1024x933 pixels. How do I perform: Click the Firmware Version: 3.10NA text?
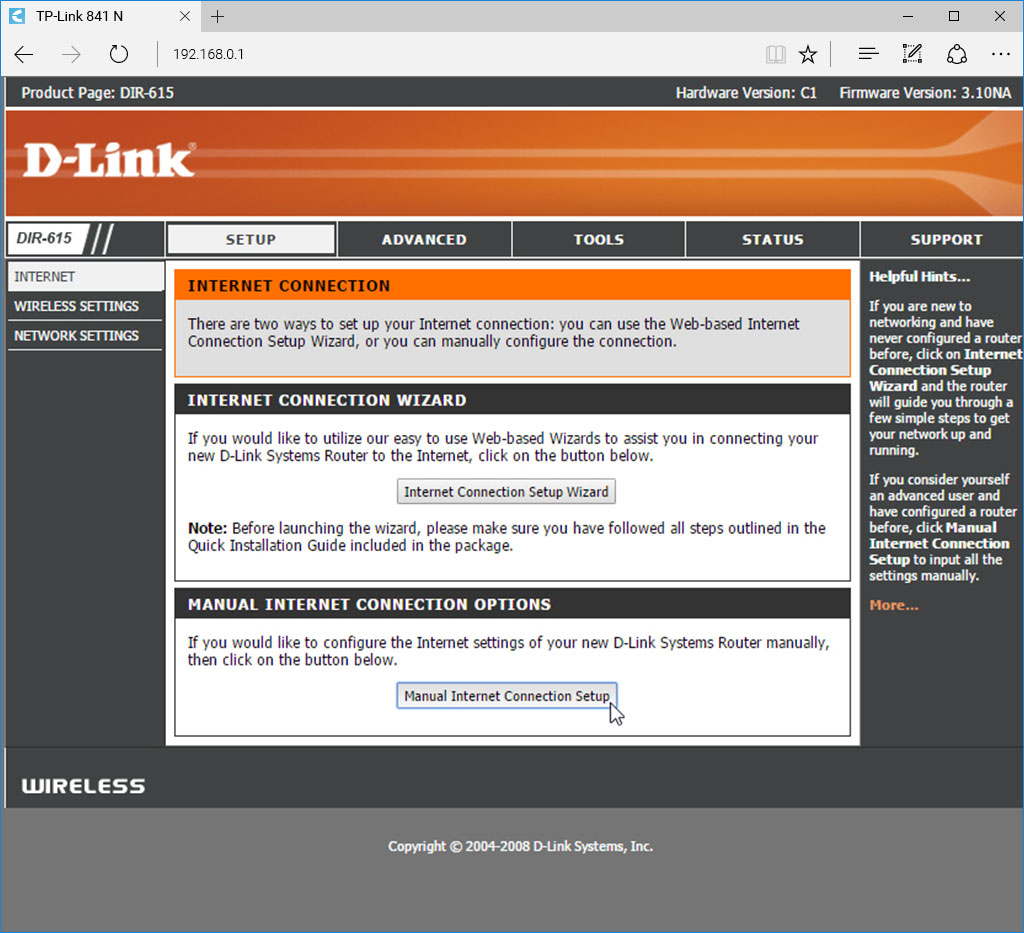pos(925,93)
